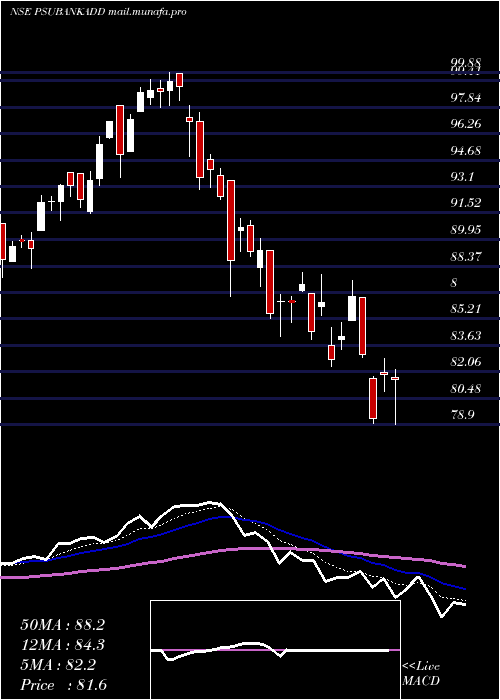Click the 99.88 top price label
500x700 pixels.
coord(466,62)
